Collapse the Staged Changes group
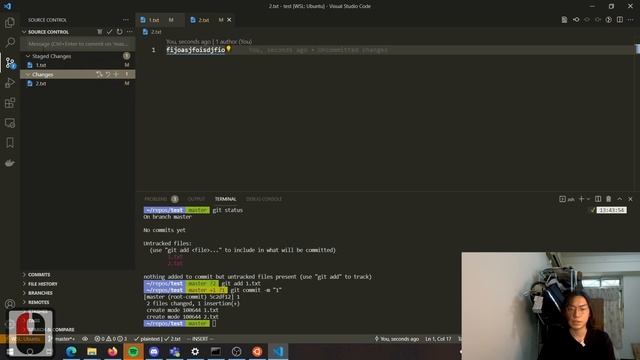Viewport: 640px width, 360px height. (28, 56)
